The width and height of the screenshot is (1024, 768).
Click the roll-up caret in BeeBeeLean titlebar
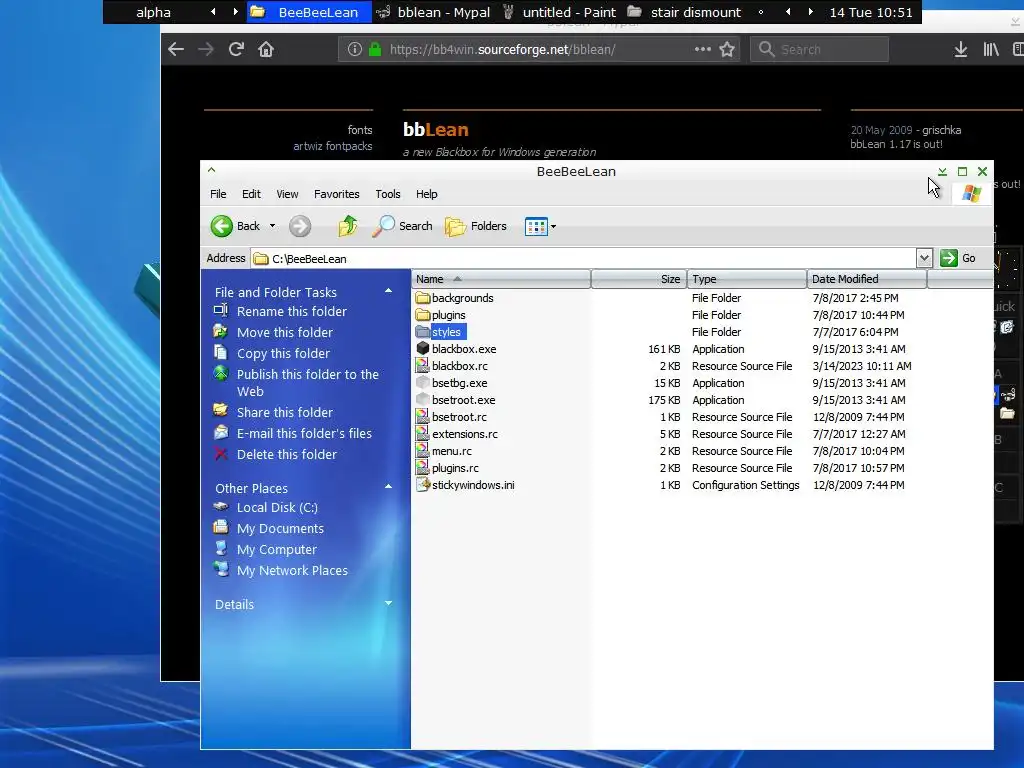tap(212, 170)
